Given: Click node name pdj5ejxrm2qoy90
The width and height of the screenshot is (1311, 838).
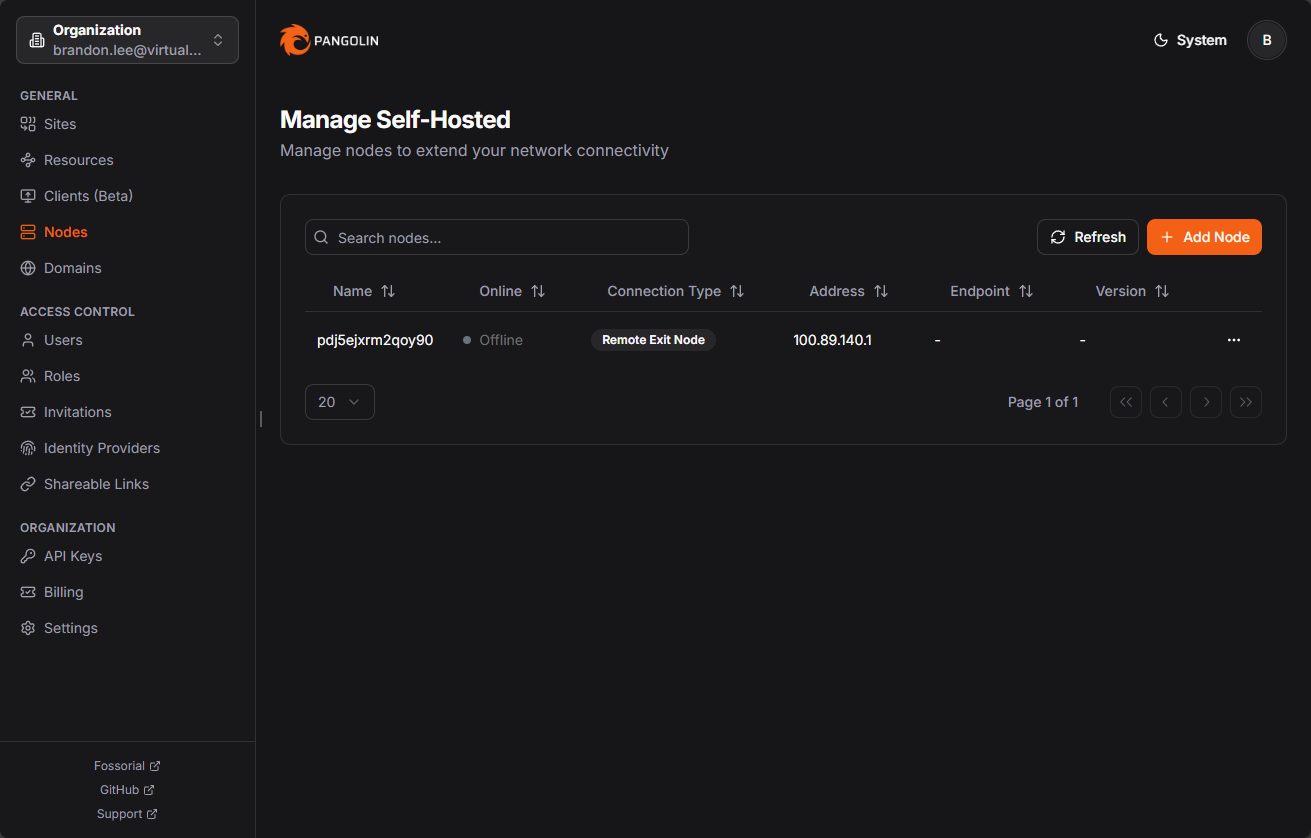Looking at the screenshot, I should 375,340.
